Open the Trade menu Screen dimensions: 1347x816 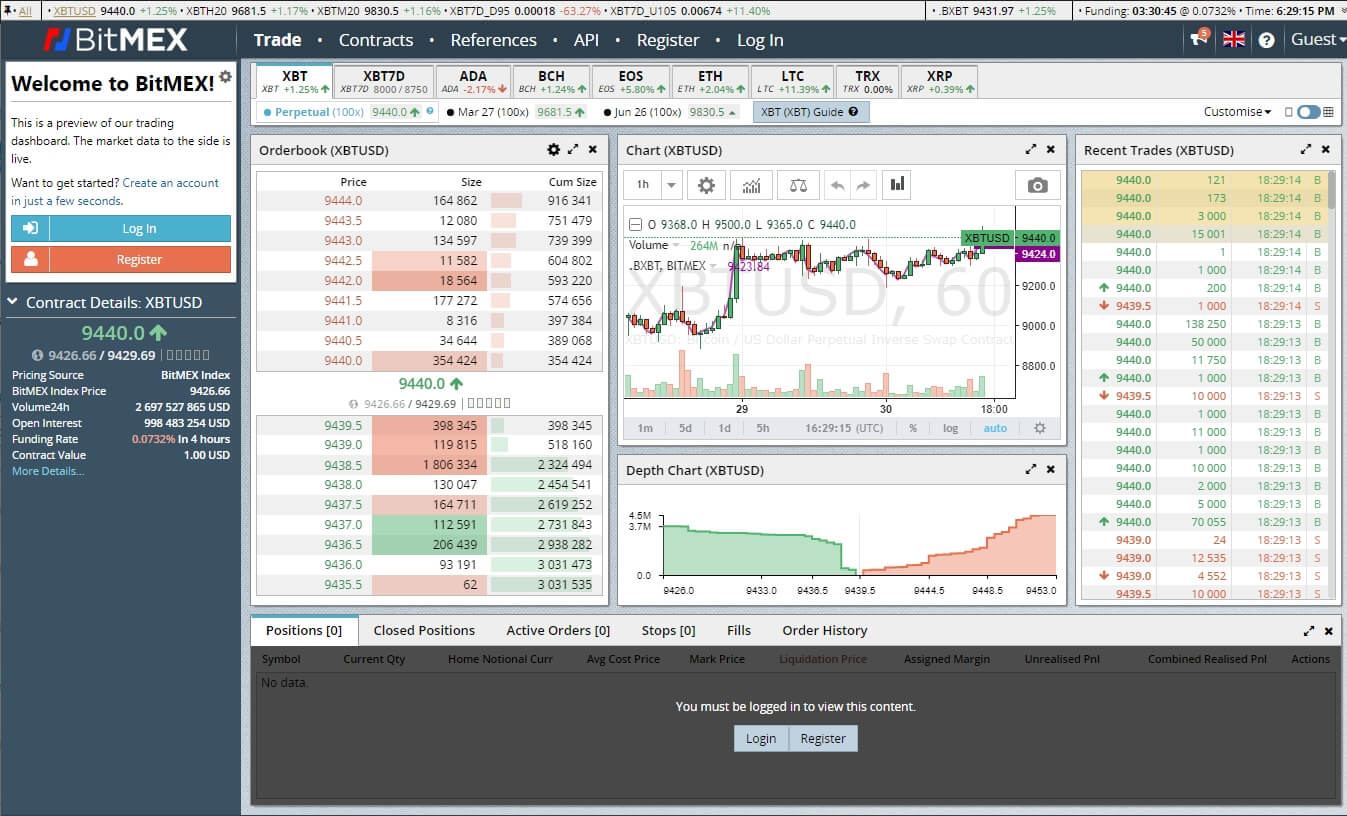[277, 40]
